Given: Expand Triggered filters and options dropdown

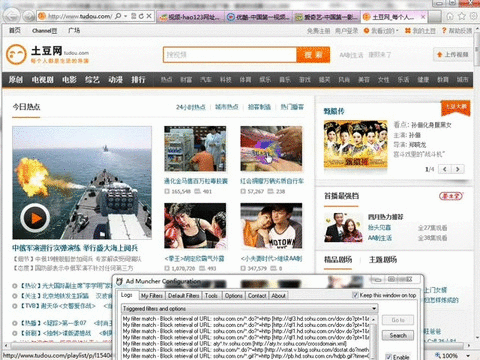Looking at the screenshot, I should click(x=374, y=308).
